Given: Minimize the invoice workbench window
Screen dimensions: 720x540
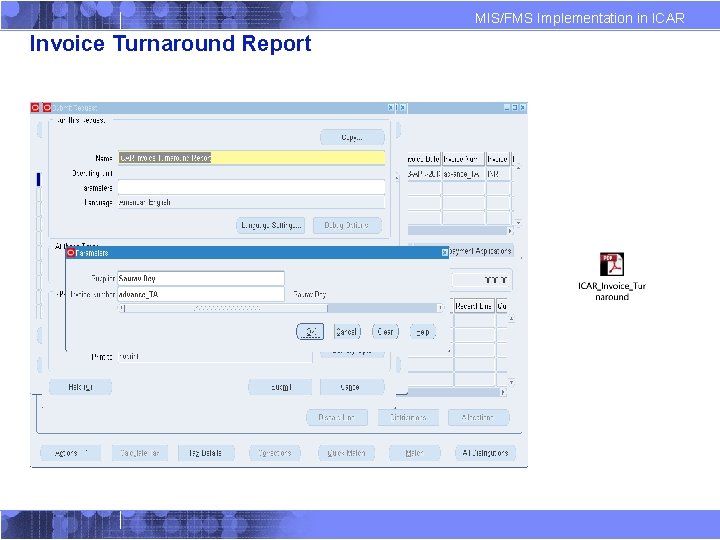Looking at the screenshot, I should coord(507,107).
